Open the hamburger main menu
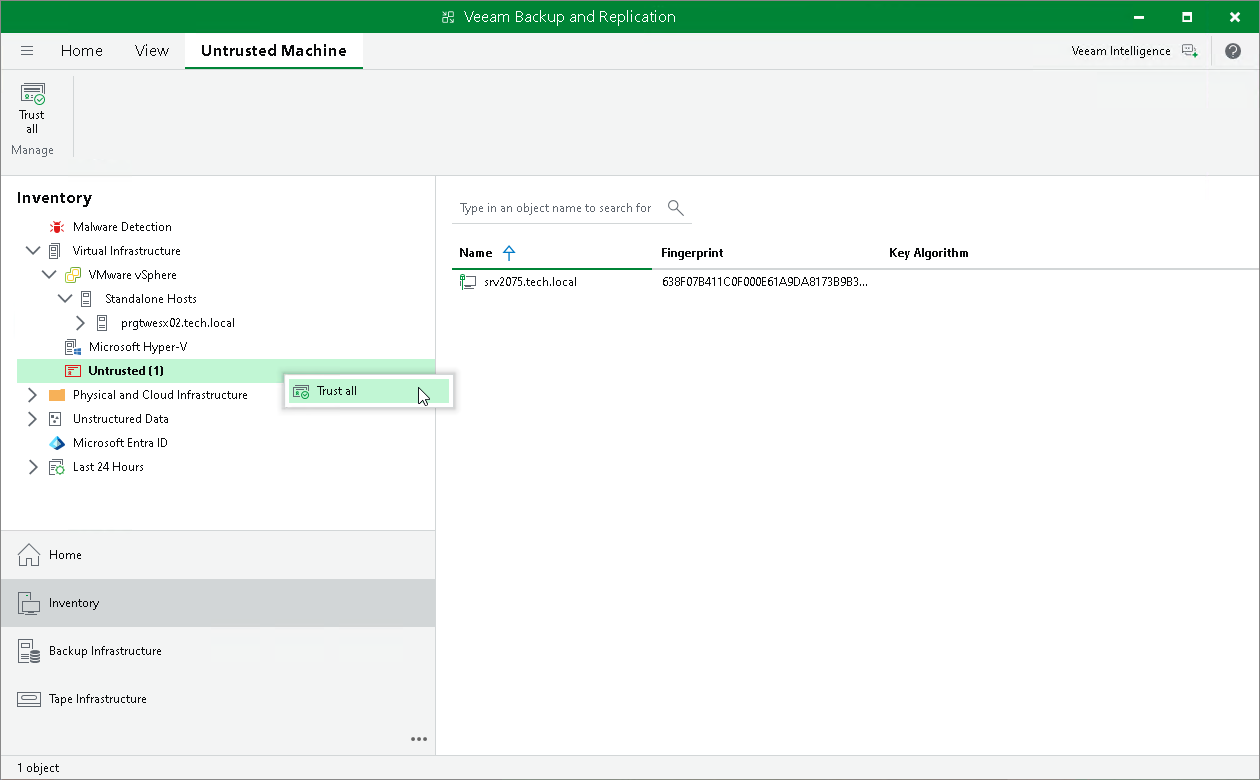 point(27,51)
